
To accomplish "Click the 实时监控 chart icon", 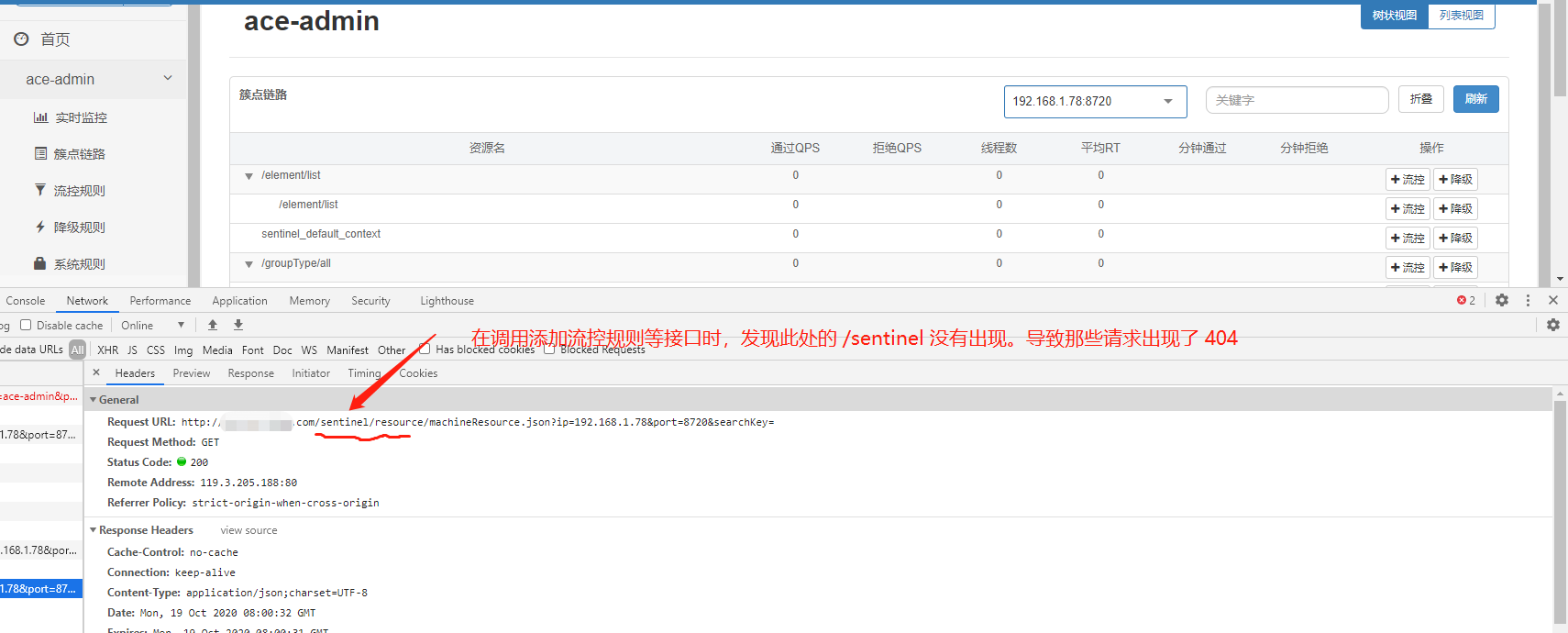I will click(40, 117).
